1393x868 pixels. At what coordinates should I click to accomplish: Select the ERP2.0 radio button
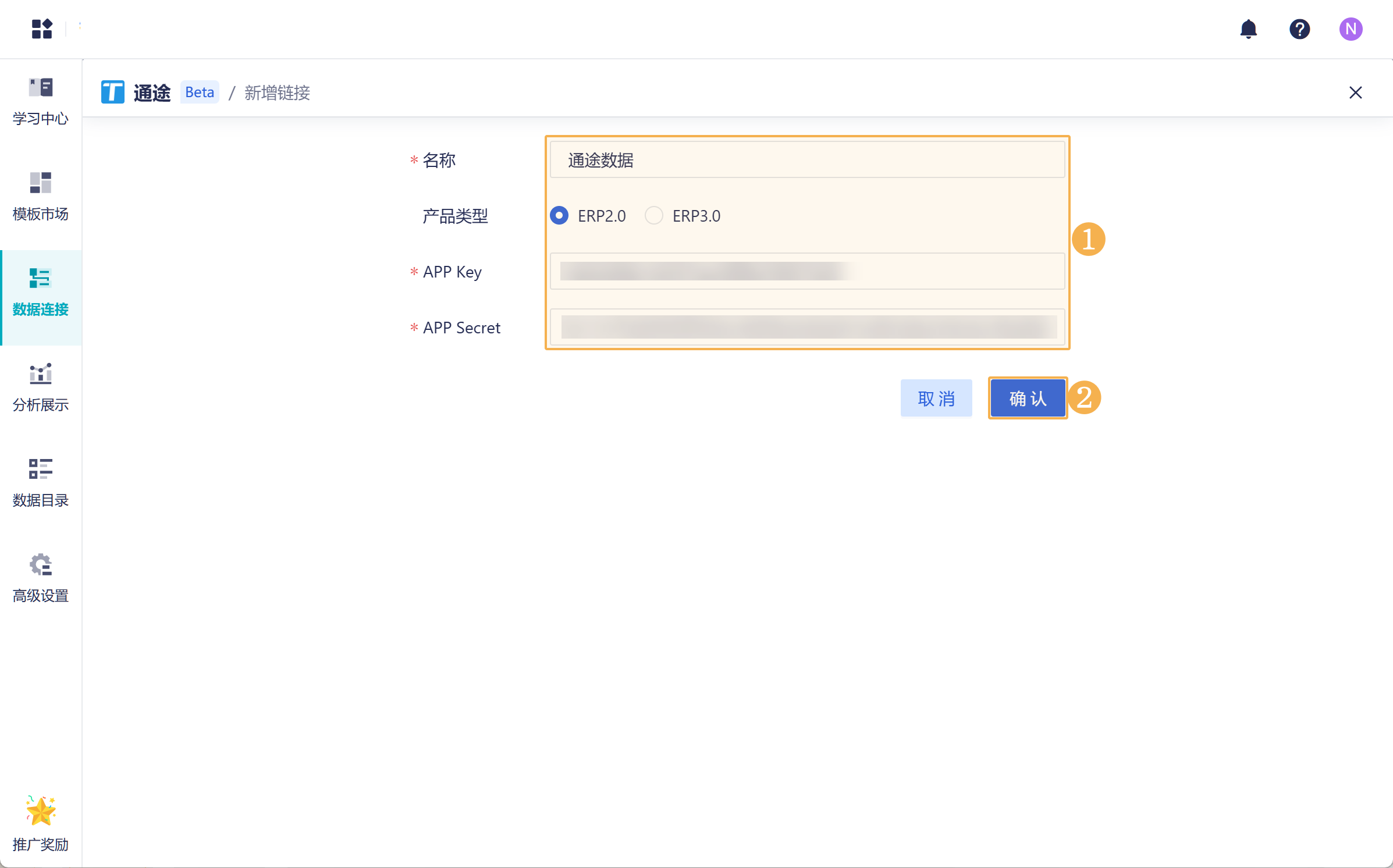[x=559, y=216]
